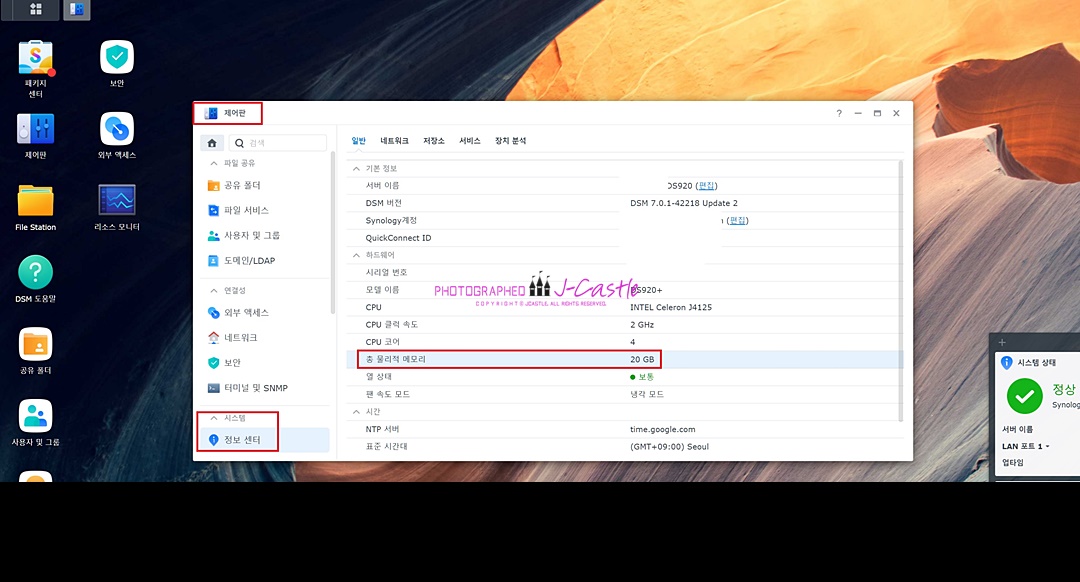Select the serial number (시리얼 번호) row
This screenshot has width=1080, height=582.
click(x=623, y=273)
